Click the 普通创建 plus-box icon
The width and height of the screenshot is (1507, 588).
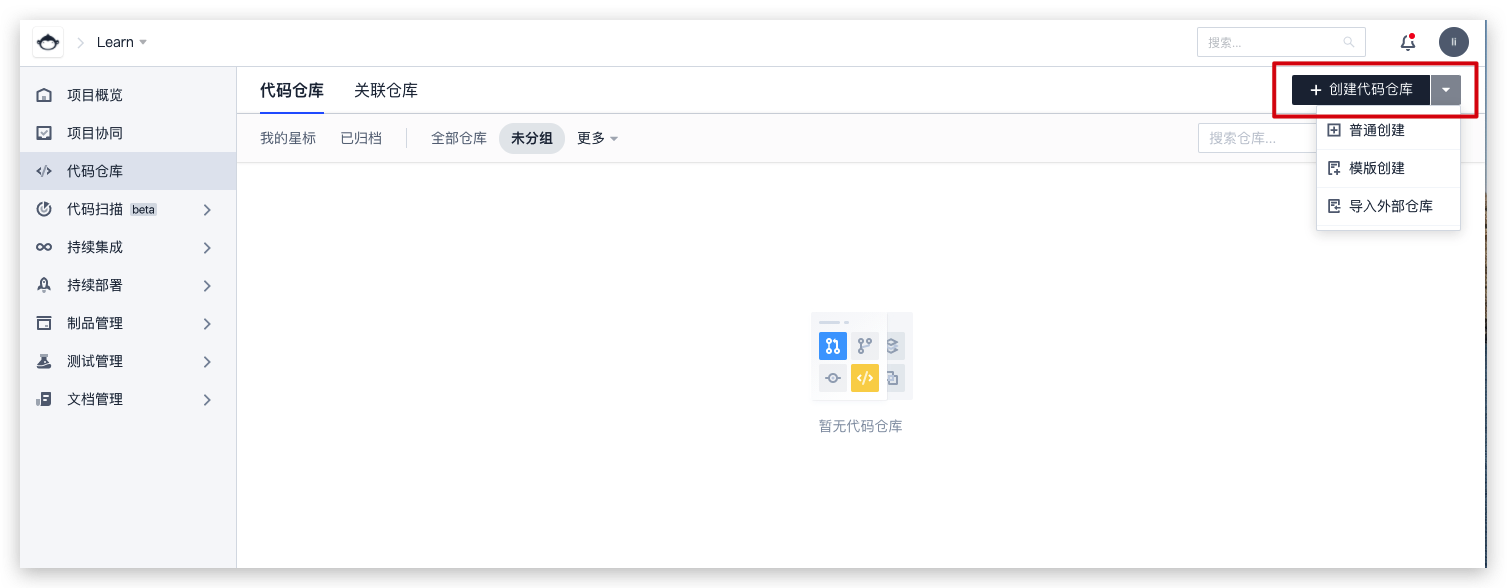[x=1334, y=130]
